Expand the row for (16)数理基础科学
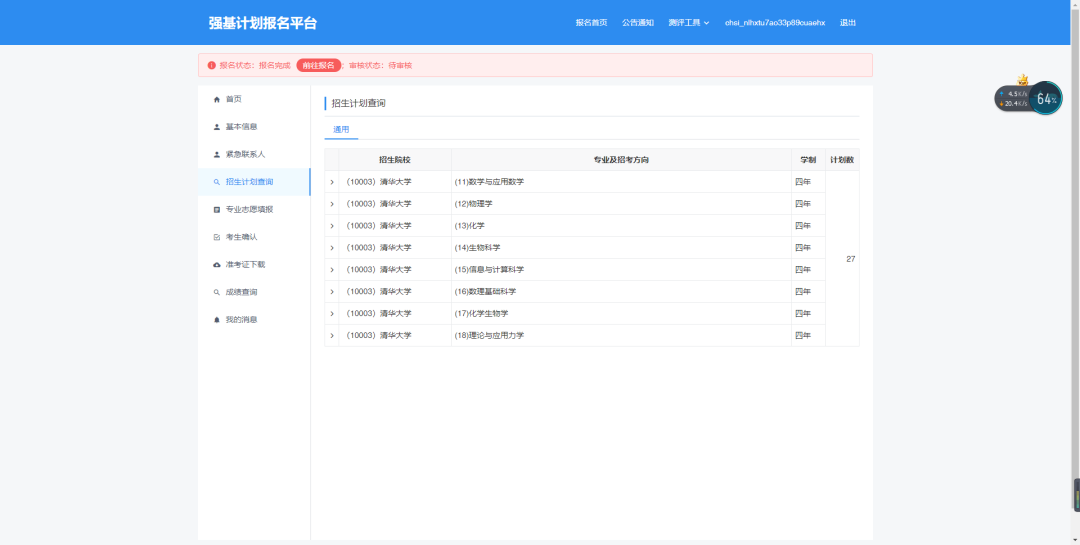 point(331,291)
